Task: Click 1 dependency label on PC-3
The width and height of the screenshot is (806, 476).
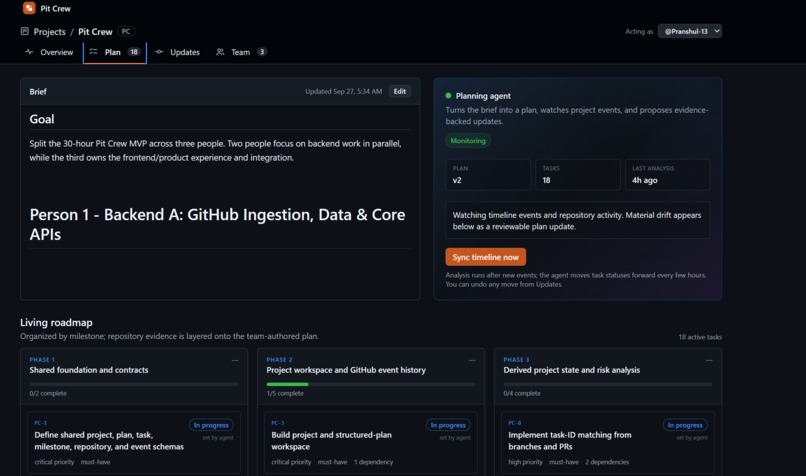Action: coord(373,462)
